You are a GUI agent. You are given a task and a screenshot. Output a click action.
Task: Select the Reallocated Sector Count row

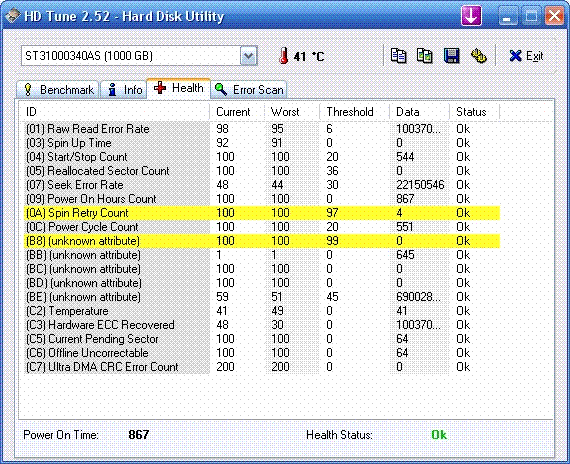click(262, 171)
